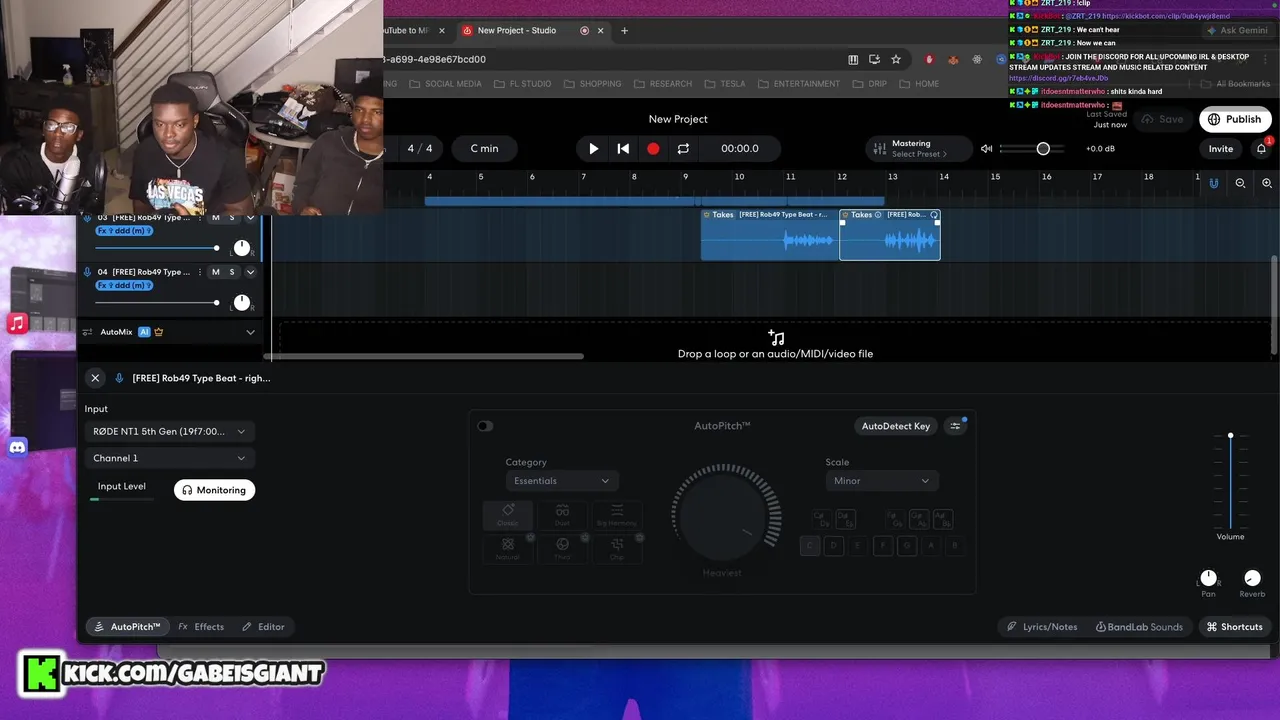Select the Third AutoPitch preset
Viewport: 1280px width, 720px height.
pyautogui.click(x=562, y=548)
